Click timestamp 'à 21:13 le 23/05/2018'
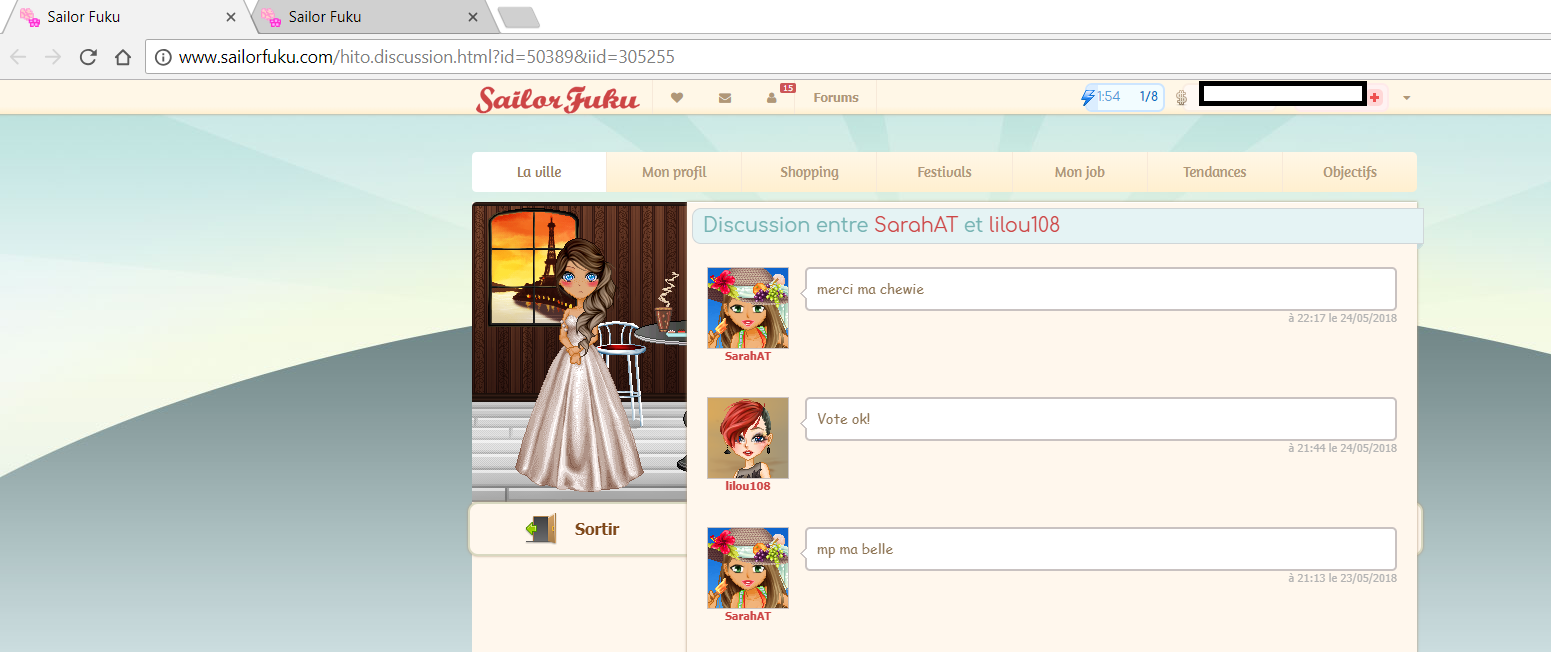 click(x=1342, y=578)
